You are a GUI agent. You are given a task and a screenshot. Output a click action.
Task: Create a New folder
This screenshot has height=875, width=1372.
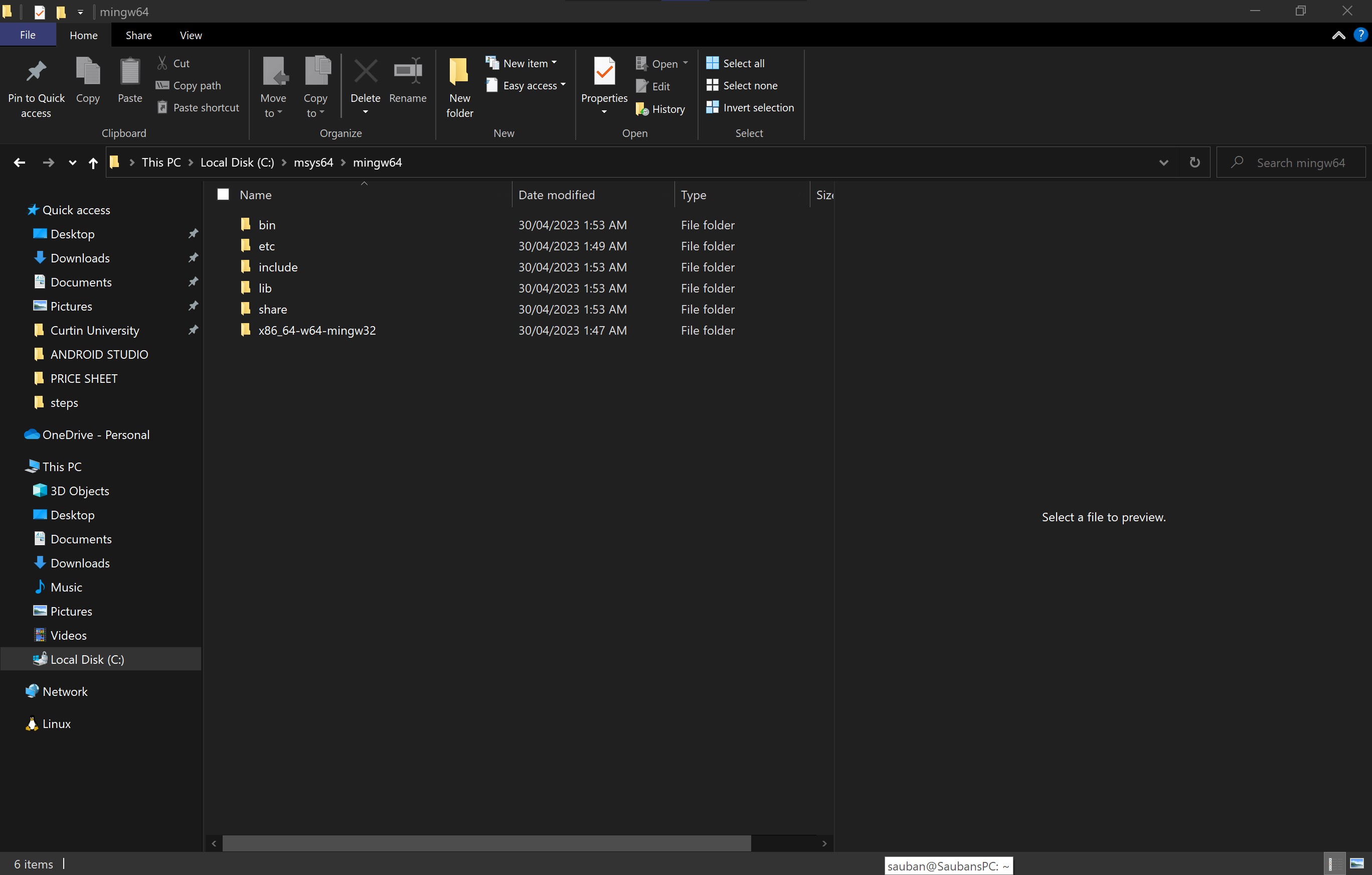[459, 87]
